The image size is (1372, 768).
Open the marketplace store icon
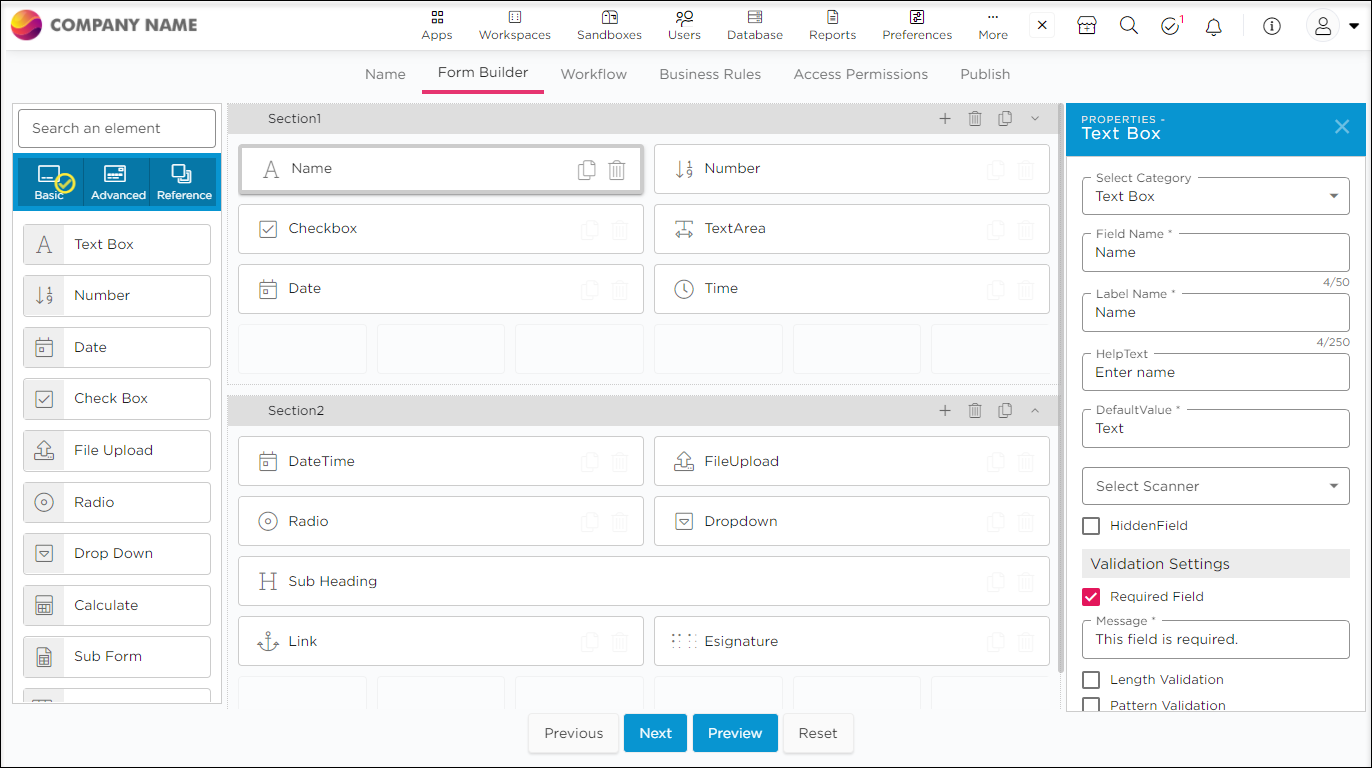(1087, 26)
